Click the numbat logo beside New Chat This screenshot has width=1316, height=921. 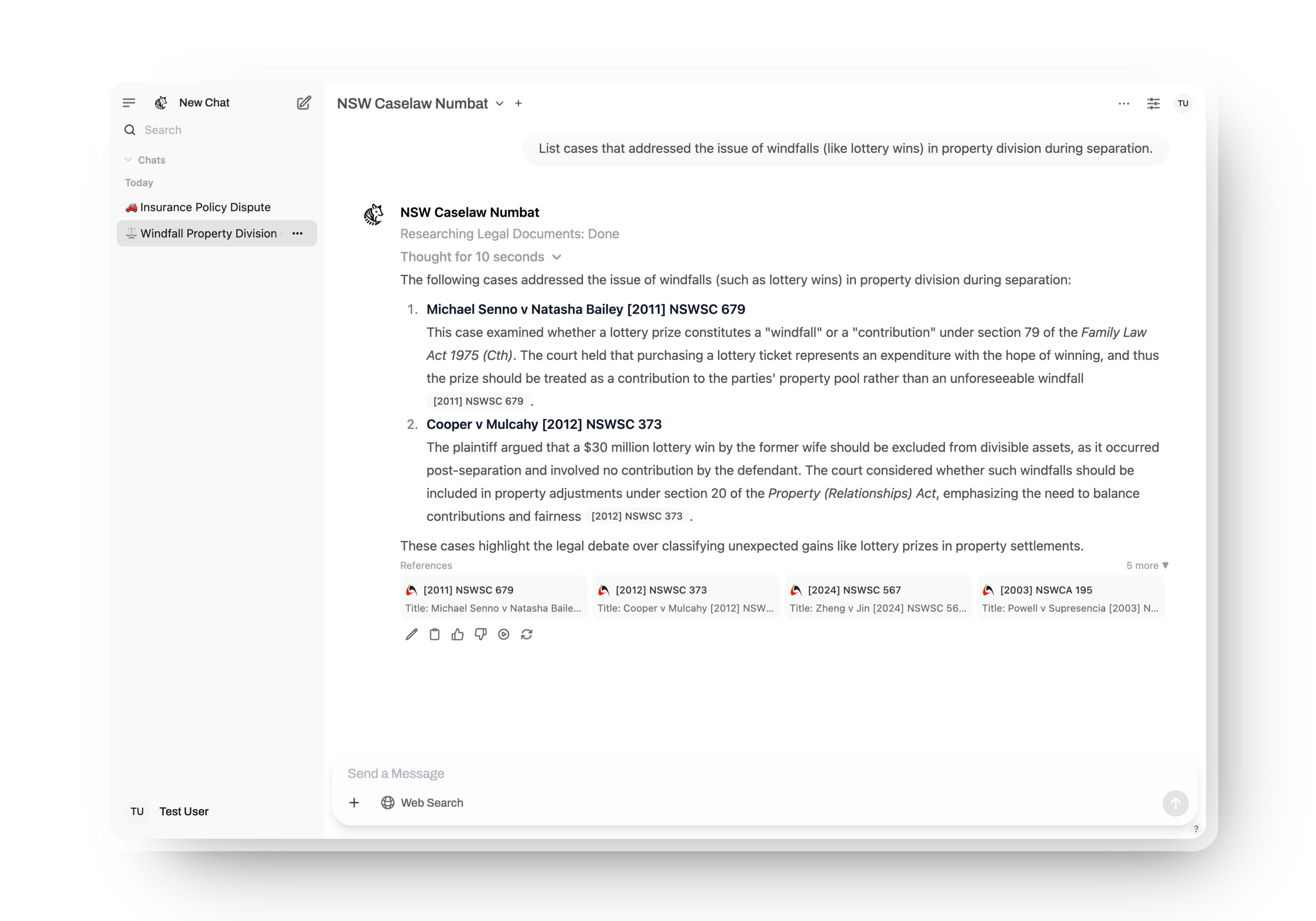click(x=161, y=103)
